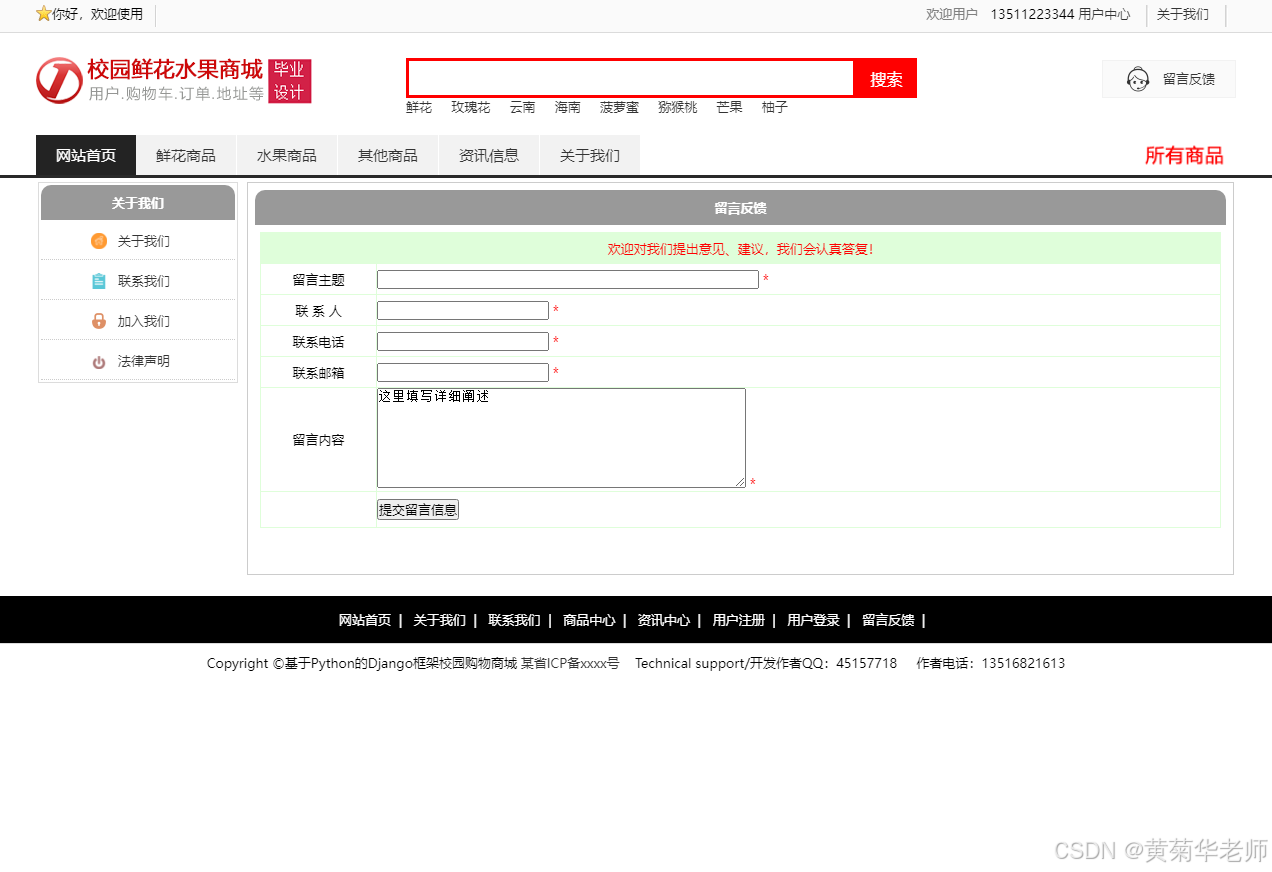Viewport: 1272px width, 872px height.
Task: Click the 所有商品 red link
Action: tap(1184, 155)
